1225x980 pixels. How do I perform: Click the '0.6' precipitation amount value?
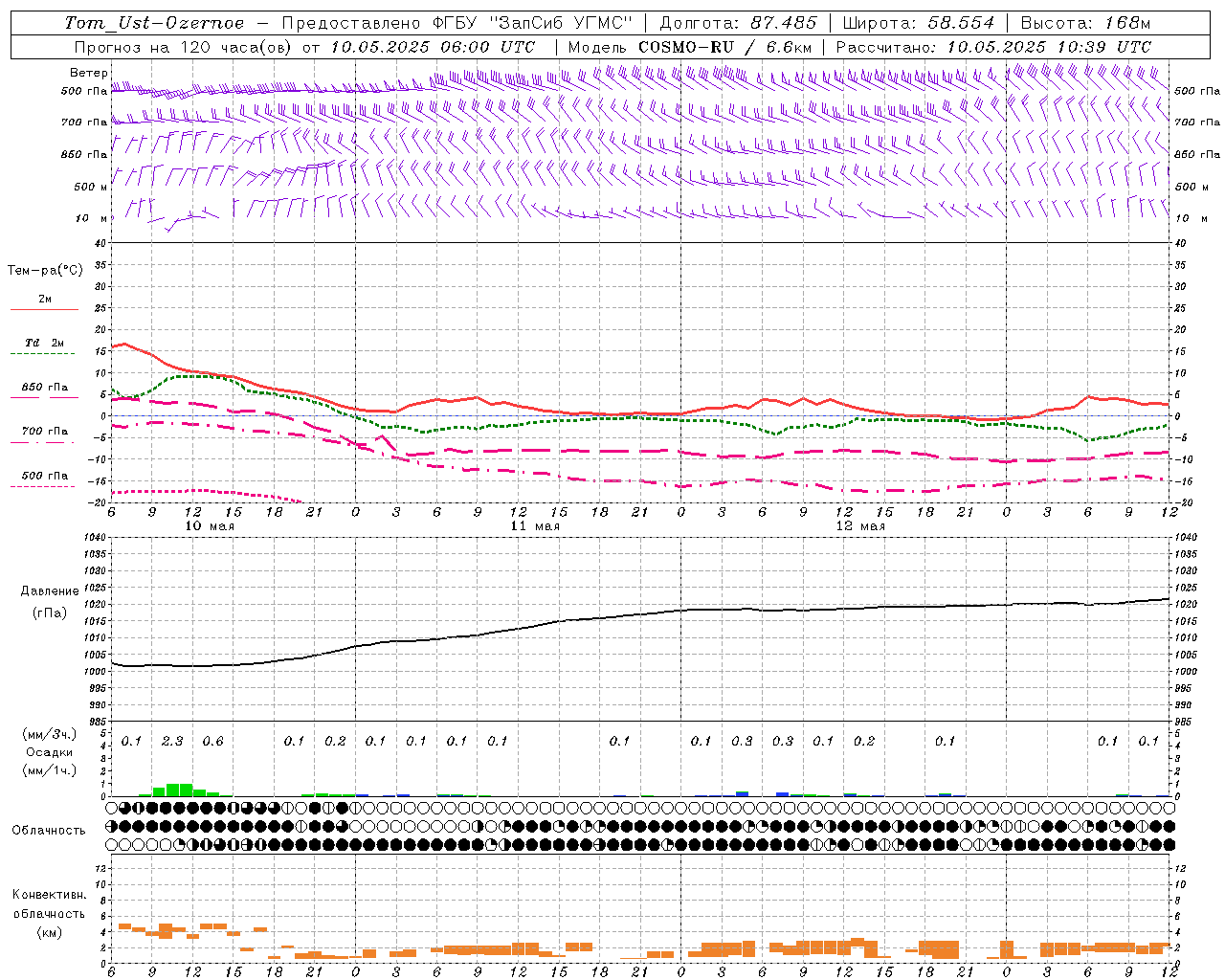212,741
